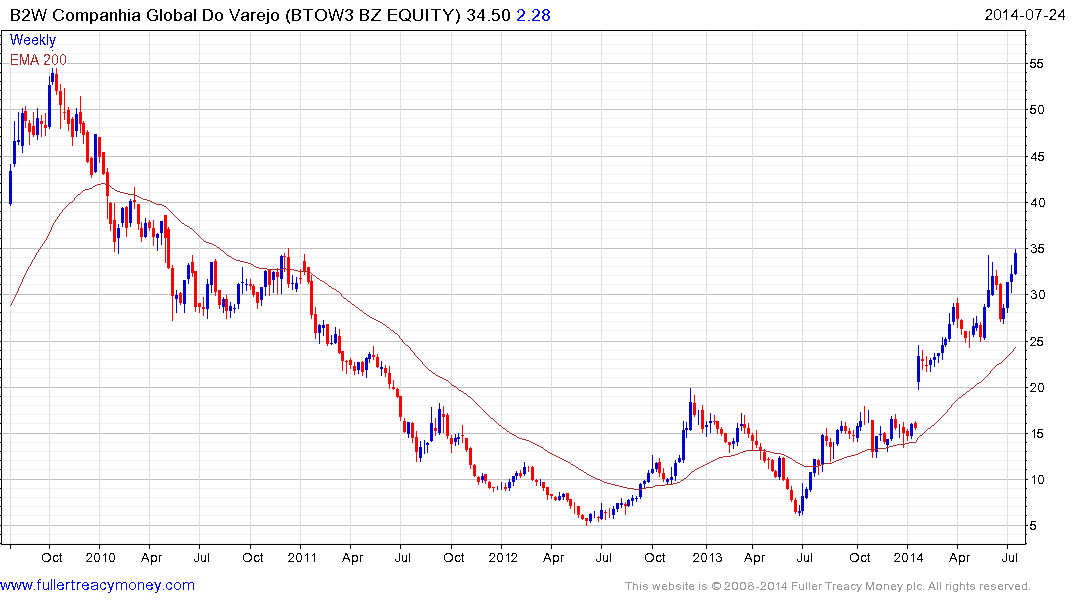The image size is (1075, 600).
Task: Click the 2010 label on time axis
Action: pyautogui.click(x=100, y=557)
